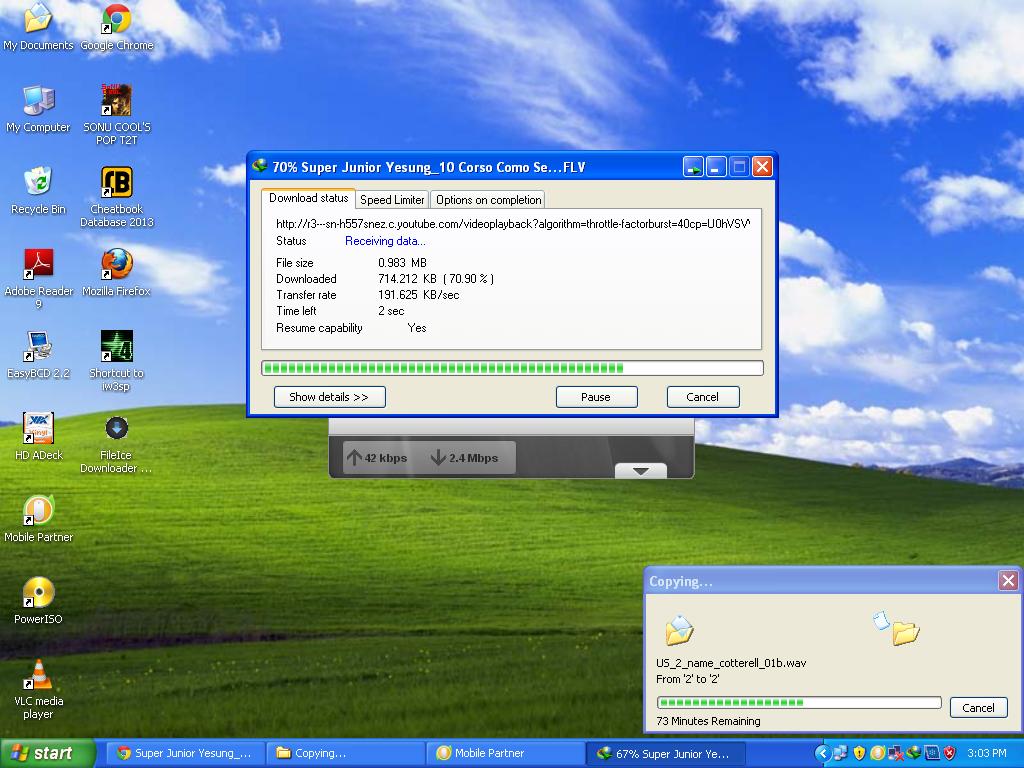Click disconnected network tray icon with red X

pos(896,753)
